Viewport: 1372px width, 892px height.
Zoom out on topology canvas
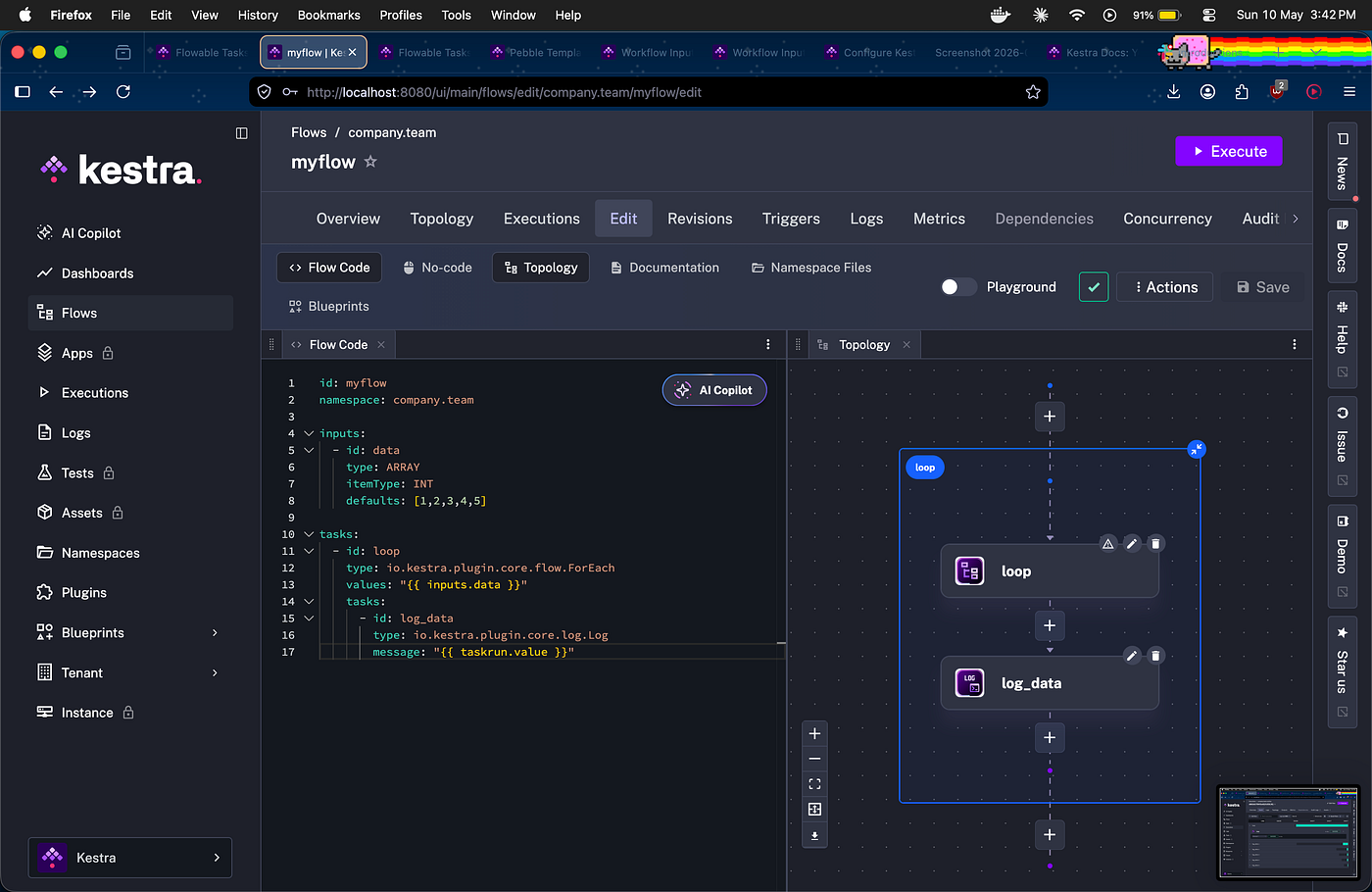pos(814,759)
